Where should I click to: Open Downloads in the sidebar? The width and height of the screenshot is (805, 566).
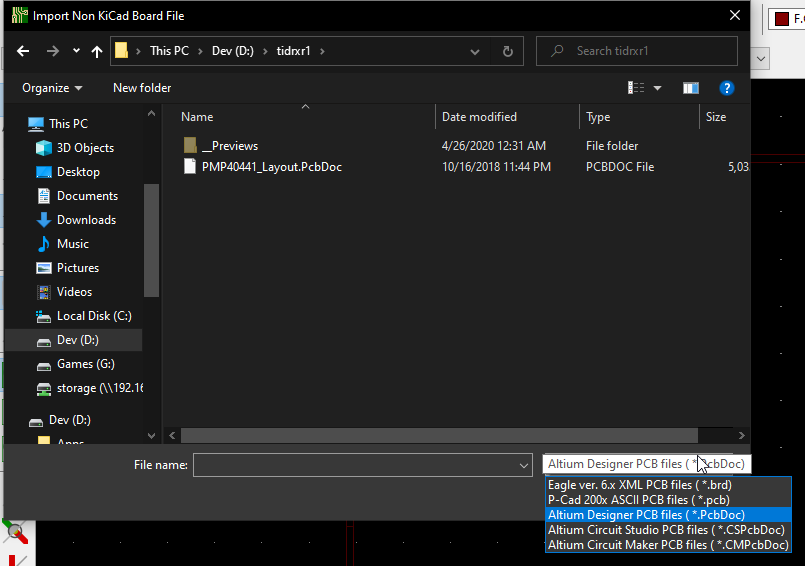coord(86,220)
